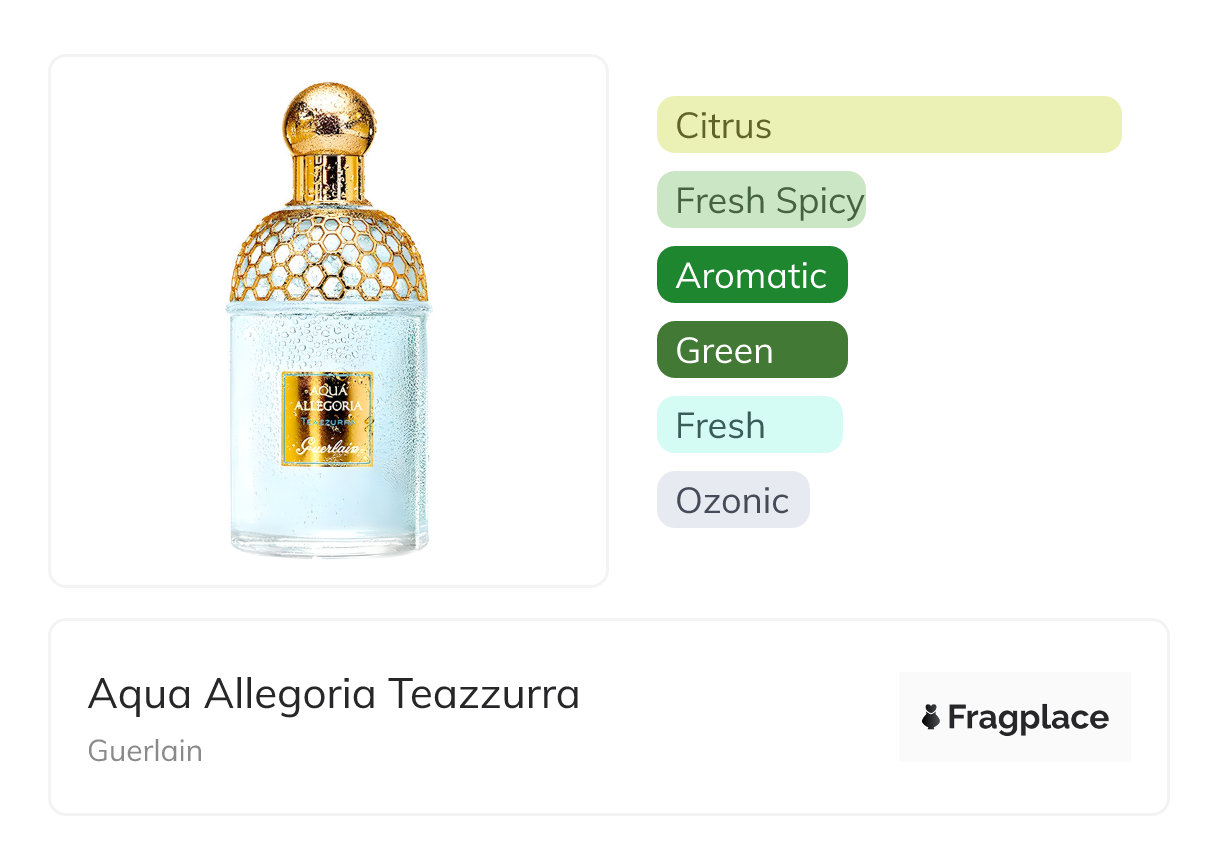This screenshot has width=1218, height=864.
Task: Click the clear glass base of bottle
Action: [x=329, y=544]
